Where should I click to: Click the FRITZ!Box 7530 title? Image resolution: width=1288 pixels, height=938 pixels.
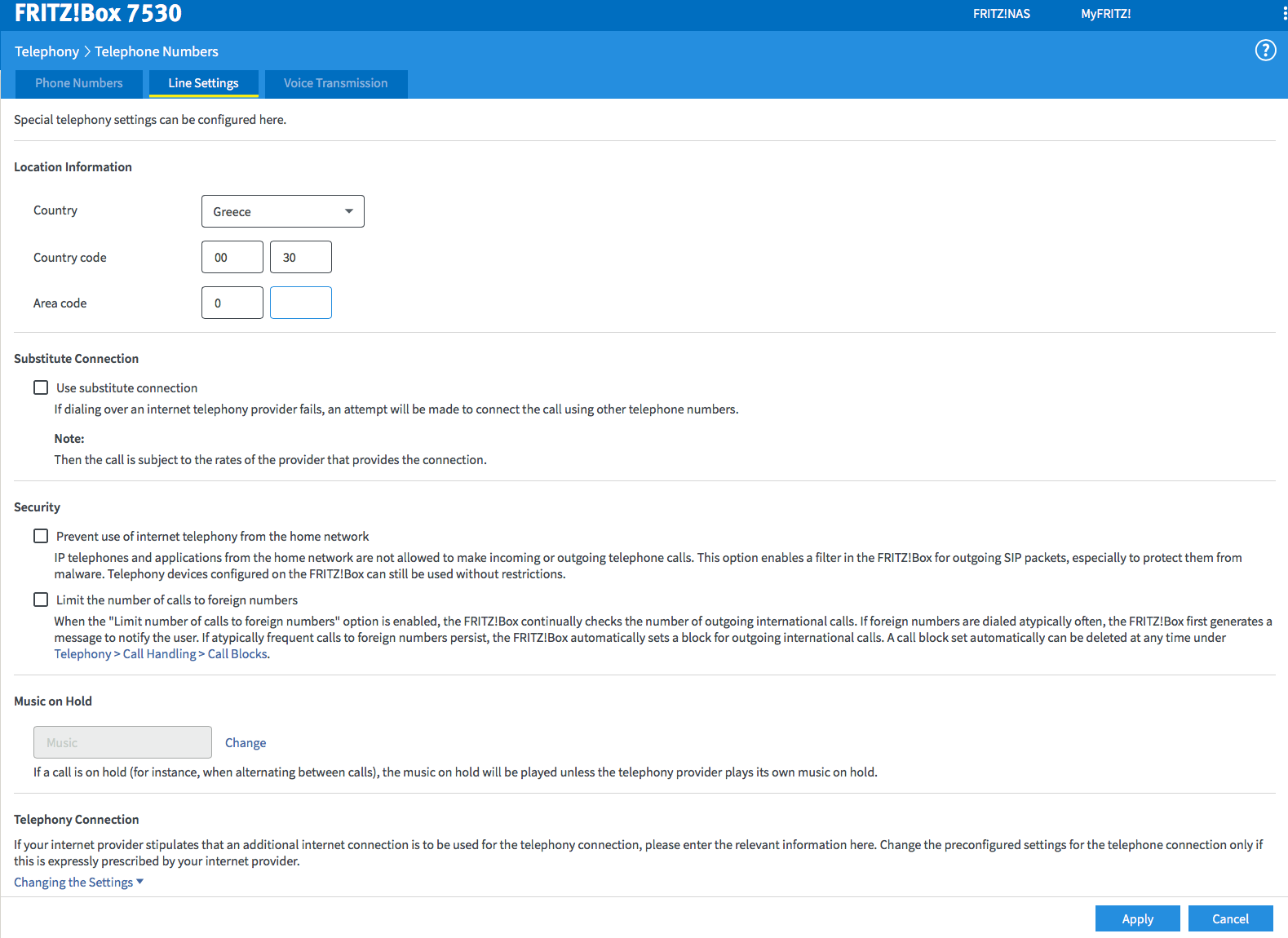coord(98,13)
